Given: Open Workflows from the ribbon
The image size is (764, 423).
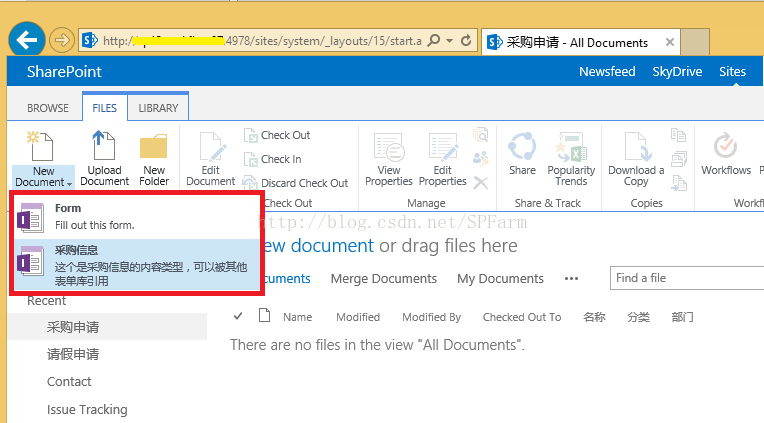Looking at the screenshot, I should pyautogui.click(x=726, y=153).
